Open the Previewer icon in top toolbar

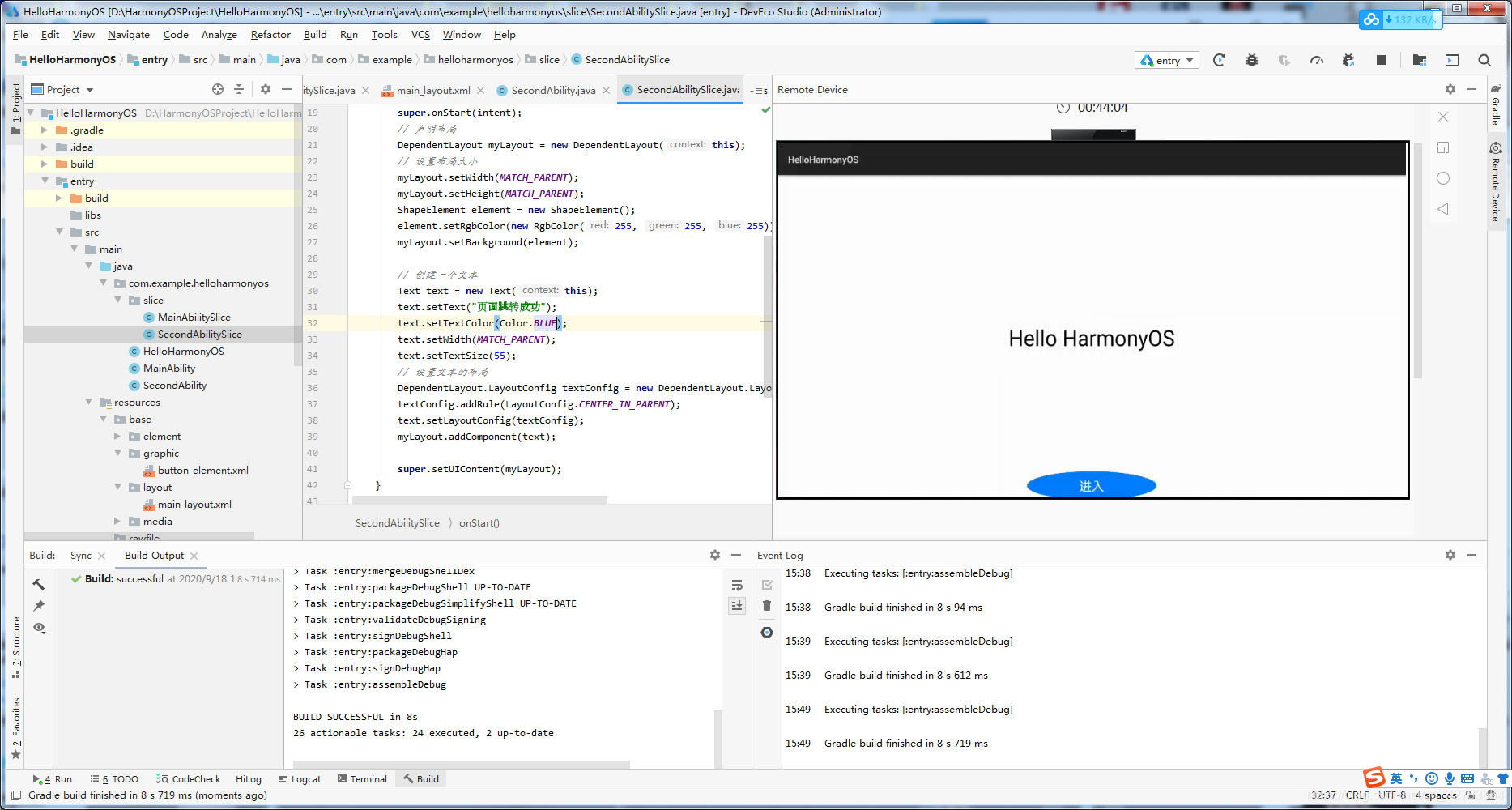point(1452,60)
